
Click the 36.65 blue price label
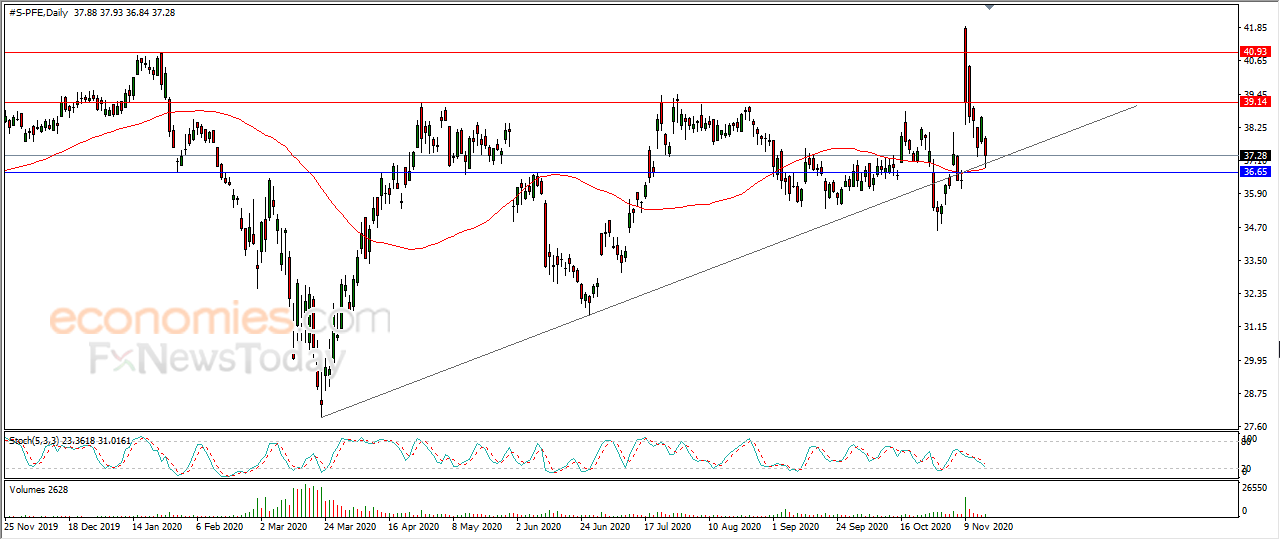tap(1254, 172)
